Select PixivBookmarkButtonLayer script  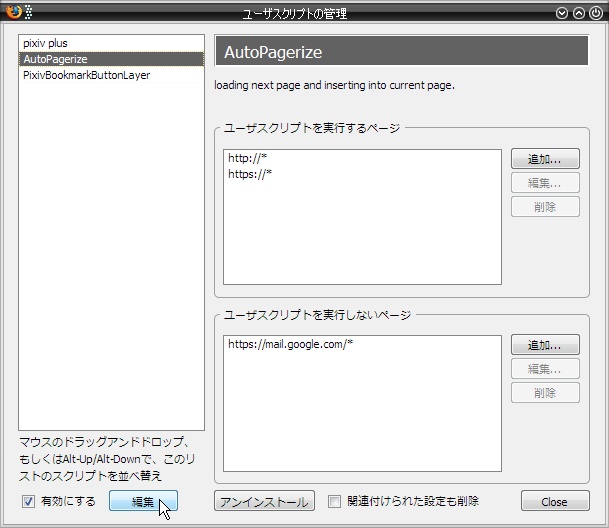(x=111, y=75)
